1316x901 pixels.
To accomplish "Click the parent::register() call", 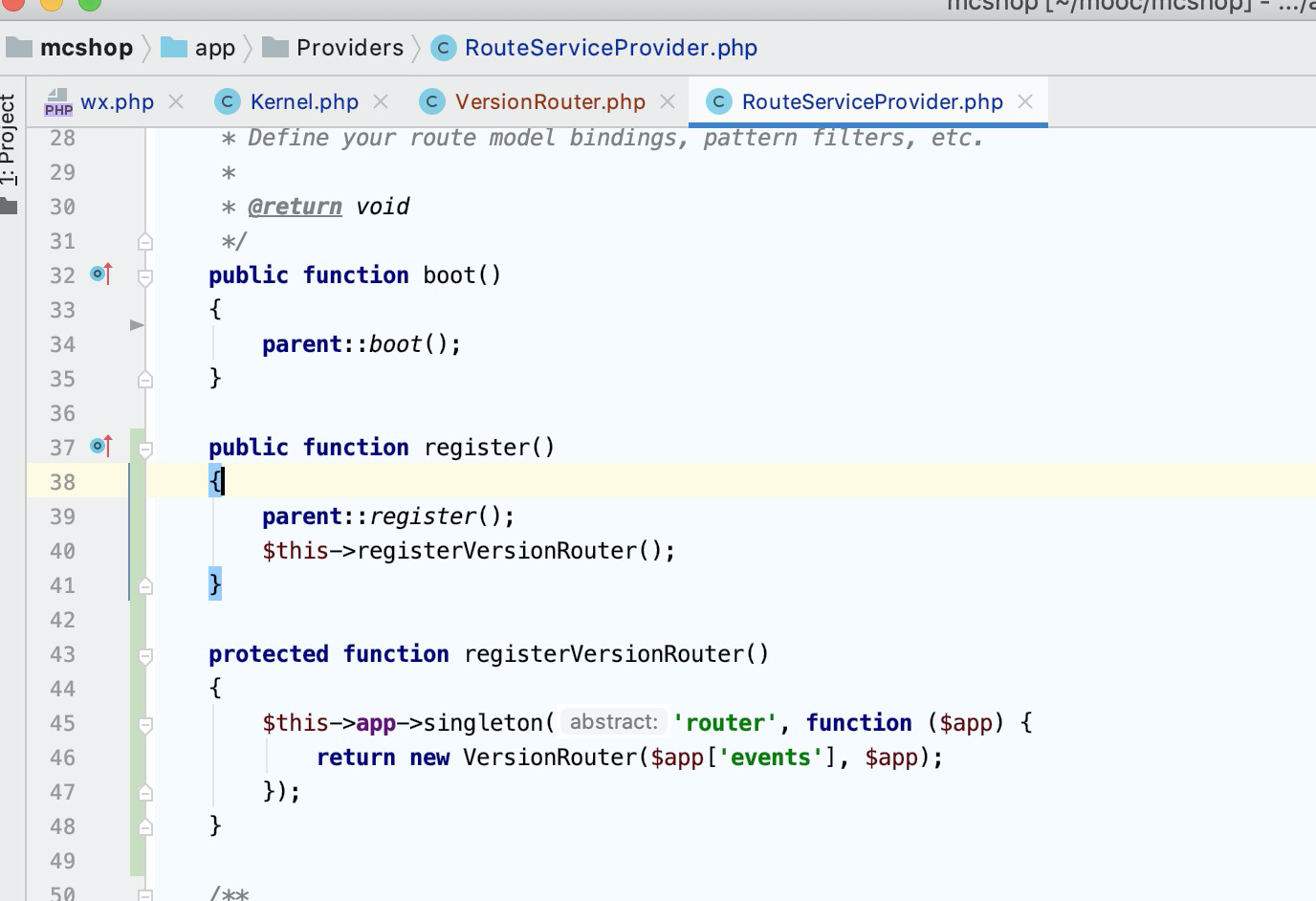I will 388,516.
